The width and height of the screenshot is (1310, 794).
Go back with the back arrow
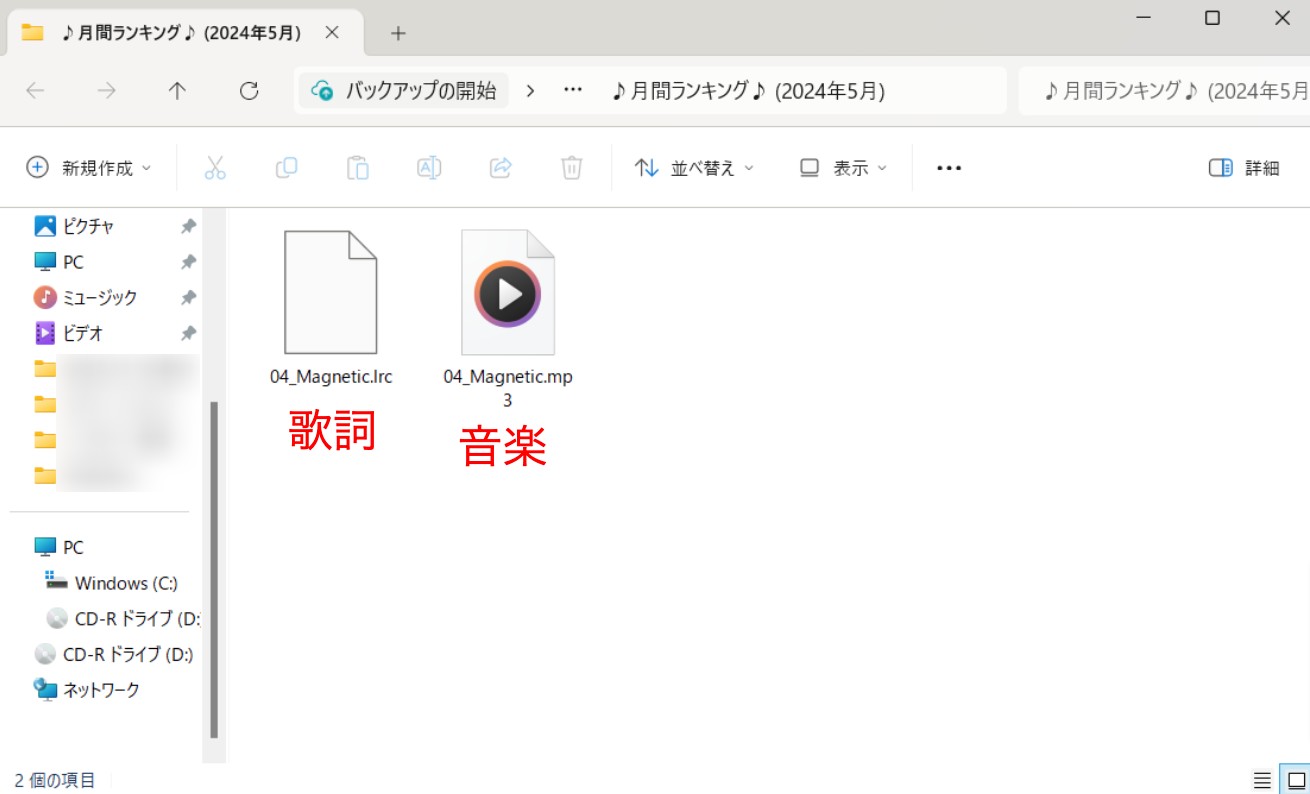pos(35,91)
